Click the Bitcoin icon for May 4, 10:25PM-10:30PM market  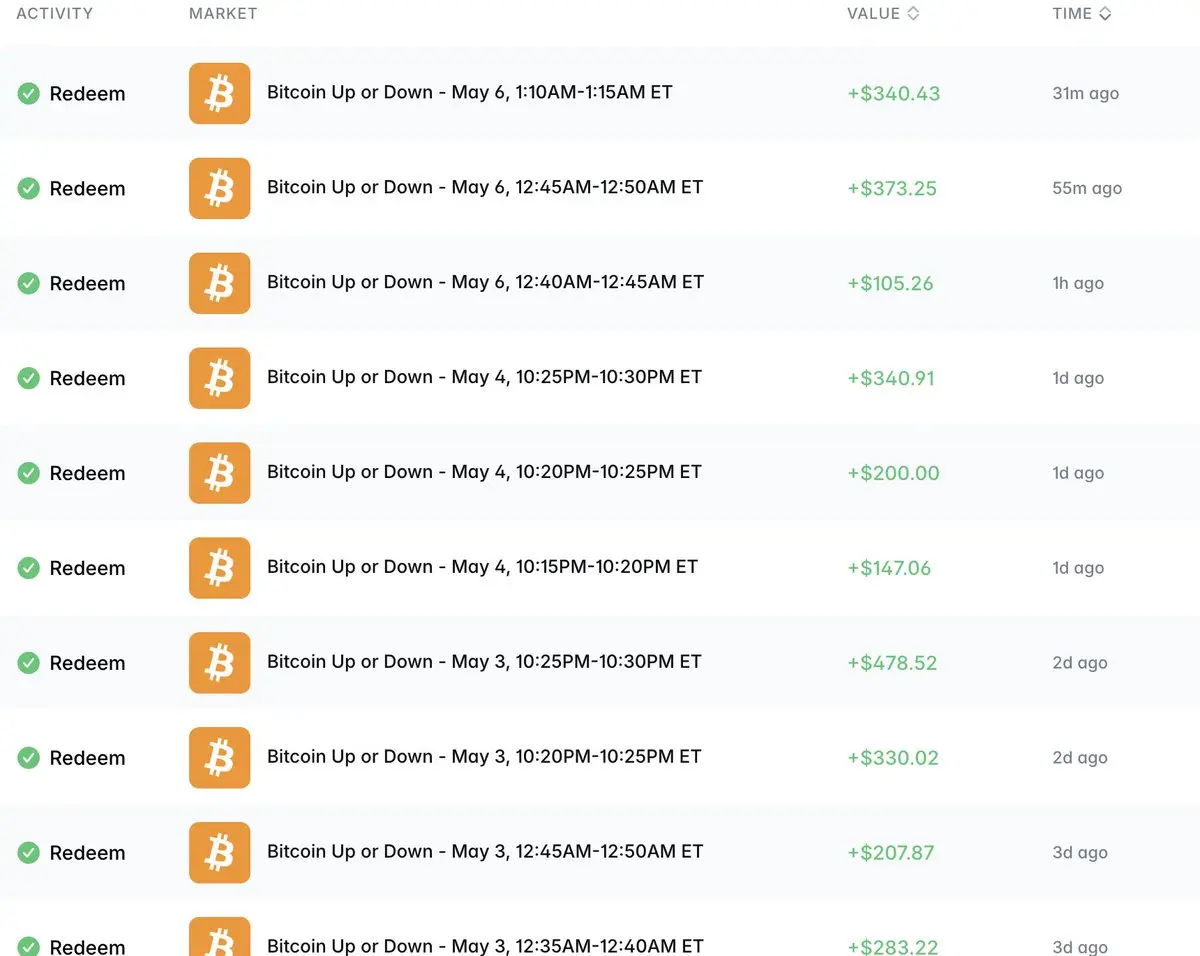[220, 378]
